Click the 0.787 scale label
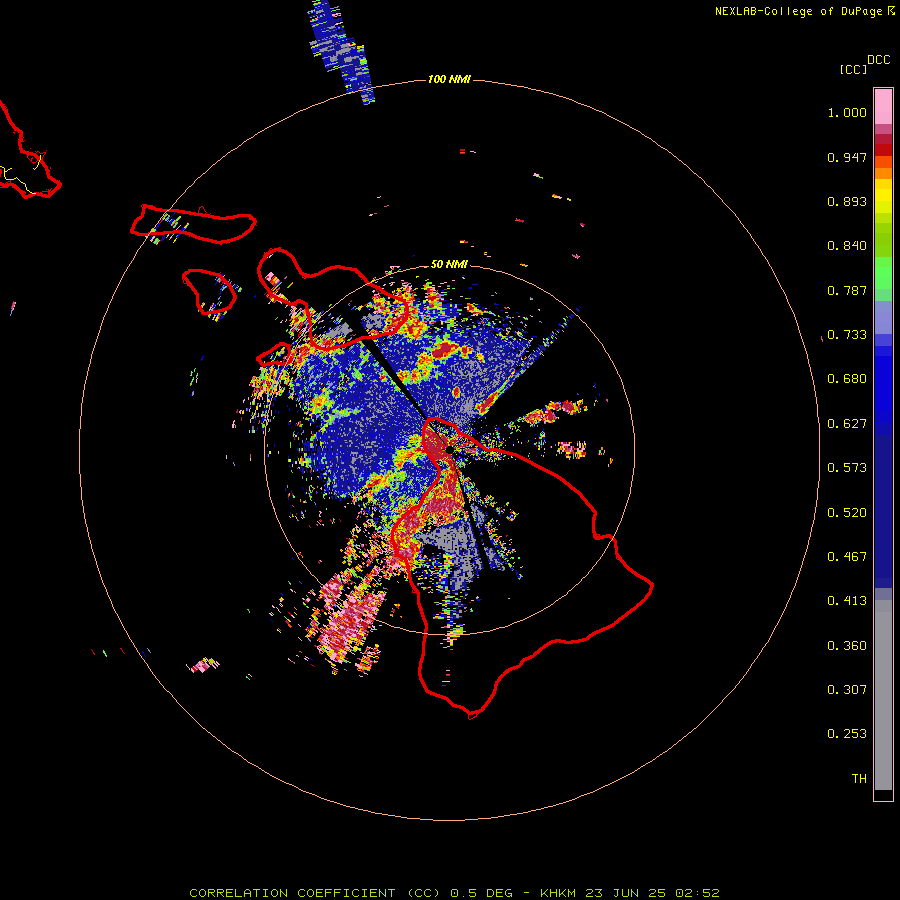Screen dimensions: 900x900 coord(847,290)
